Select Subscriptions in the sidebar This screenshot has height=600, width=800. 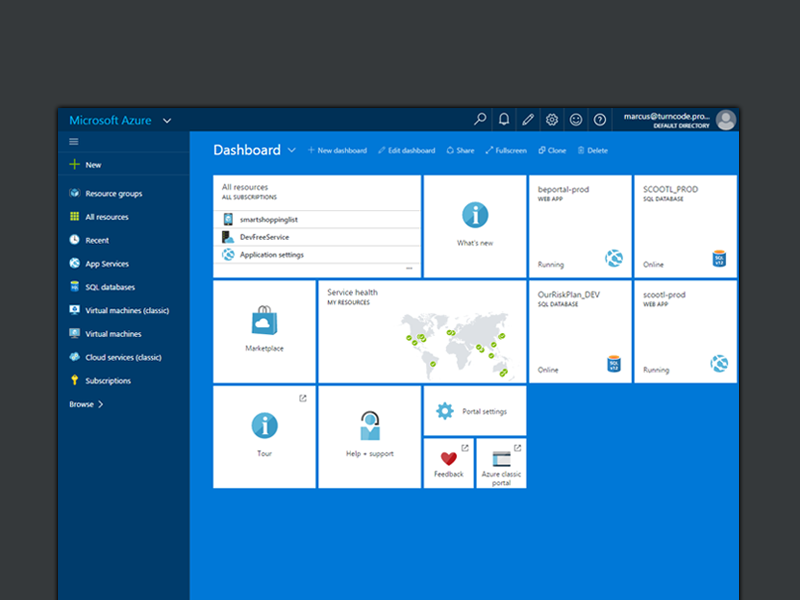108,381
